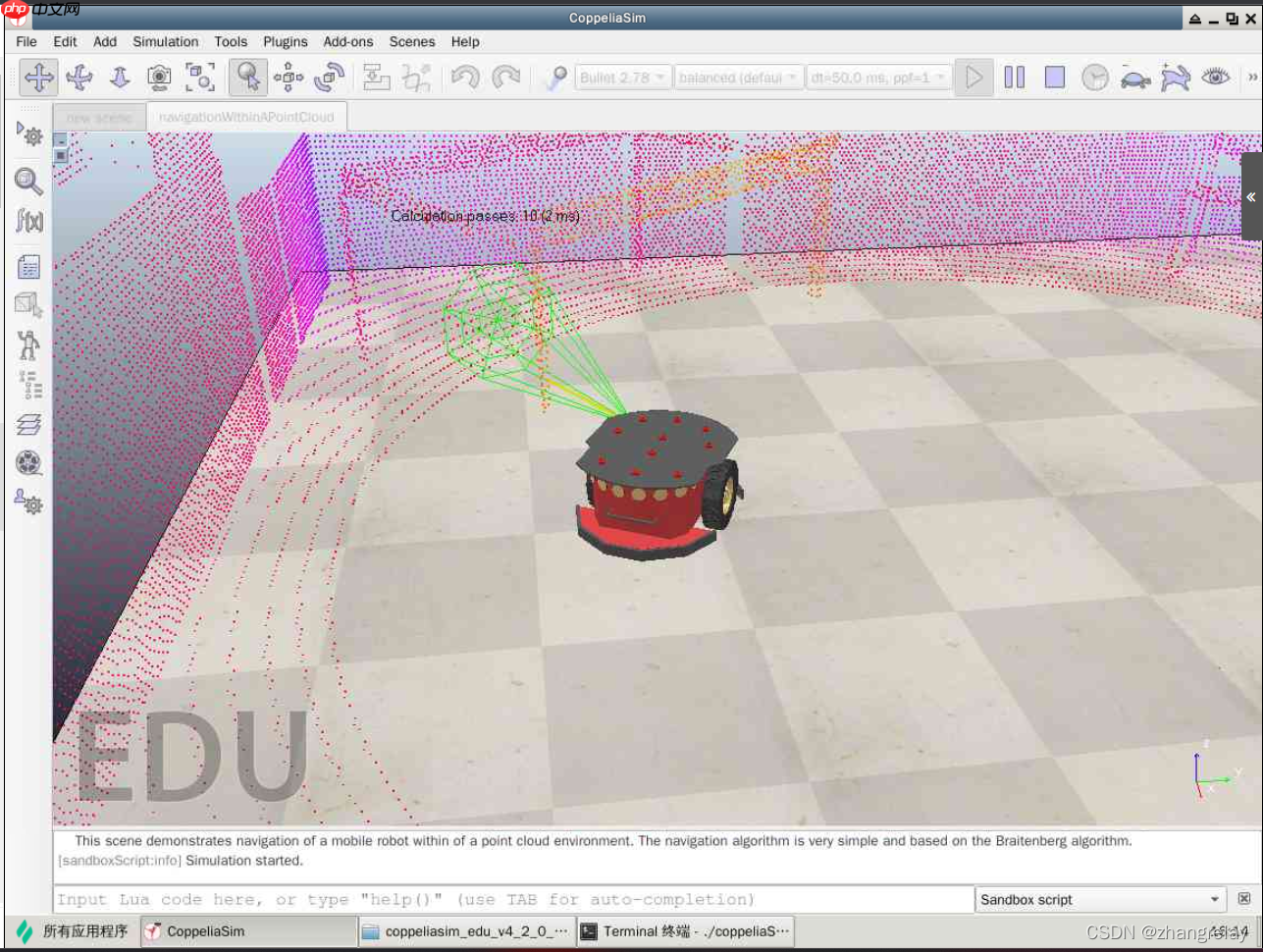
Task: Open the model browser robot icon
Action: pos(28,344)
